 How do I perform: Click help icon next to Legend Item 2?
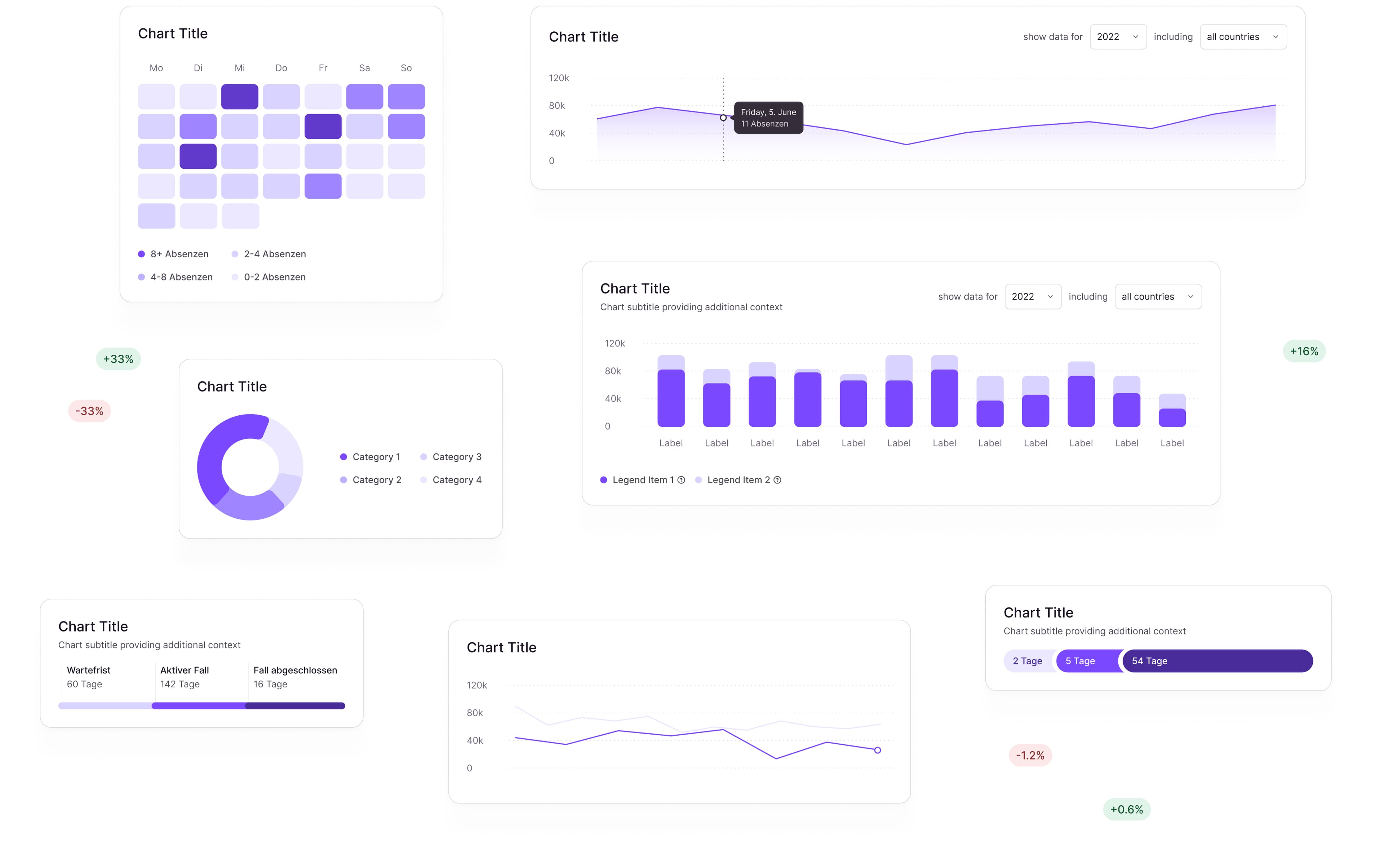pos(777,480)
